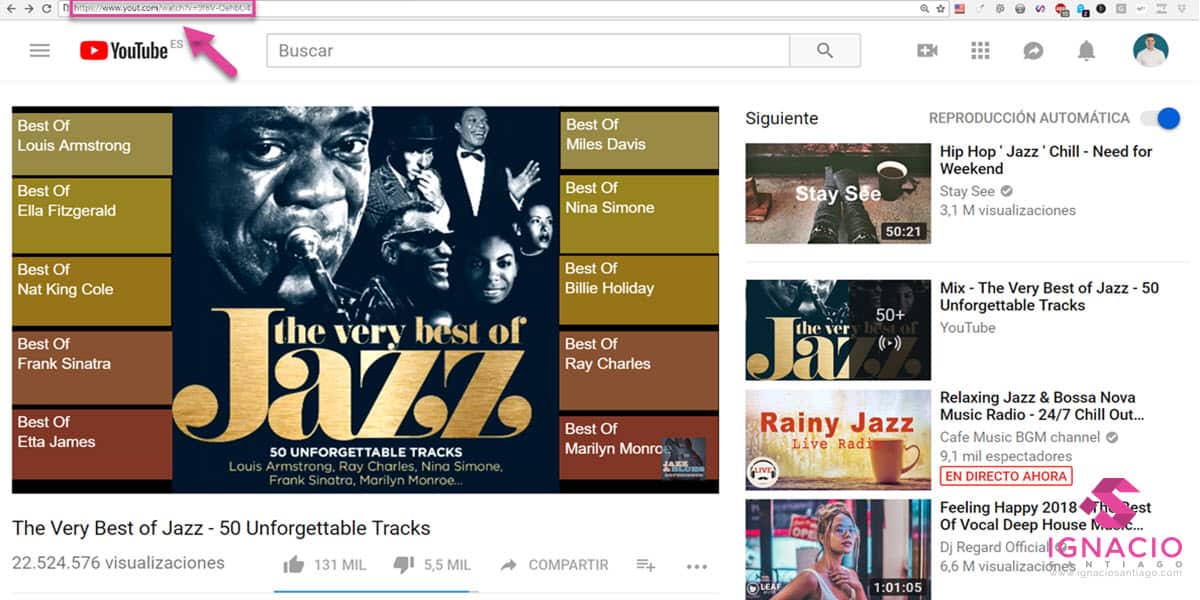Open 'Hip Hop ' Jazz ' Chill' title
1200x600 pixels.
[x=1045, y=160]
